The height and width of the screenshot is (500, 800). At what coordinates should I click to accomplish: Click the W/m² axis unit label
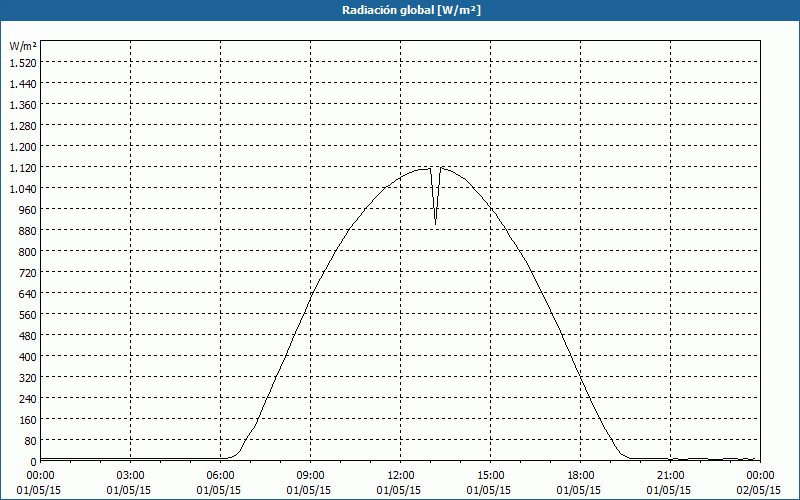click(23, 46)
